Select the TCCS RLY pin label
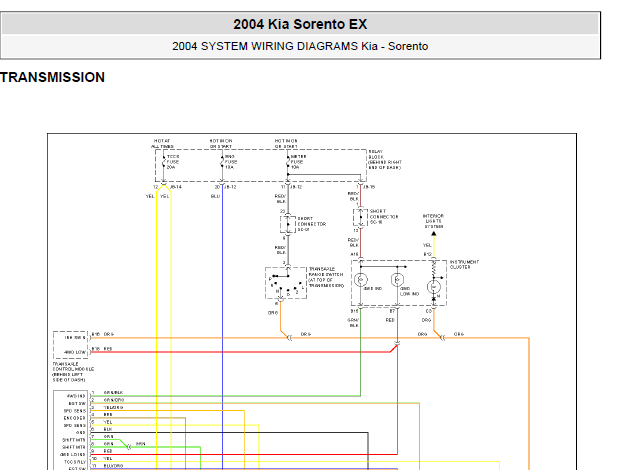This screenshot has height=470, width=620. coord(75,462)
